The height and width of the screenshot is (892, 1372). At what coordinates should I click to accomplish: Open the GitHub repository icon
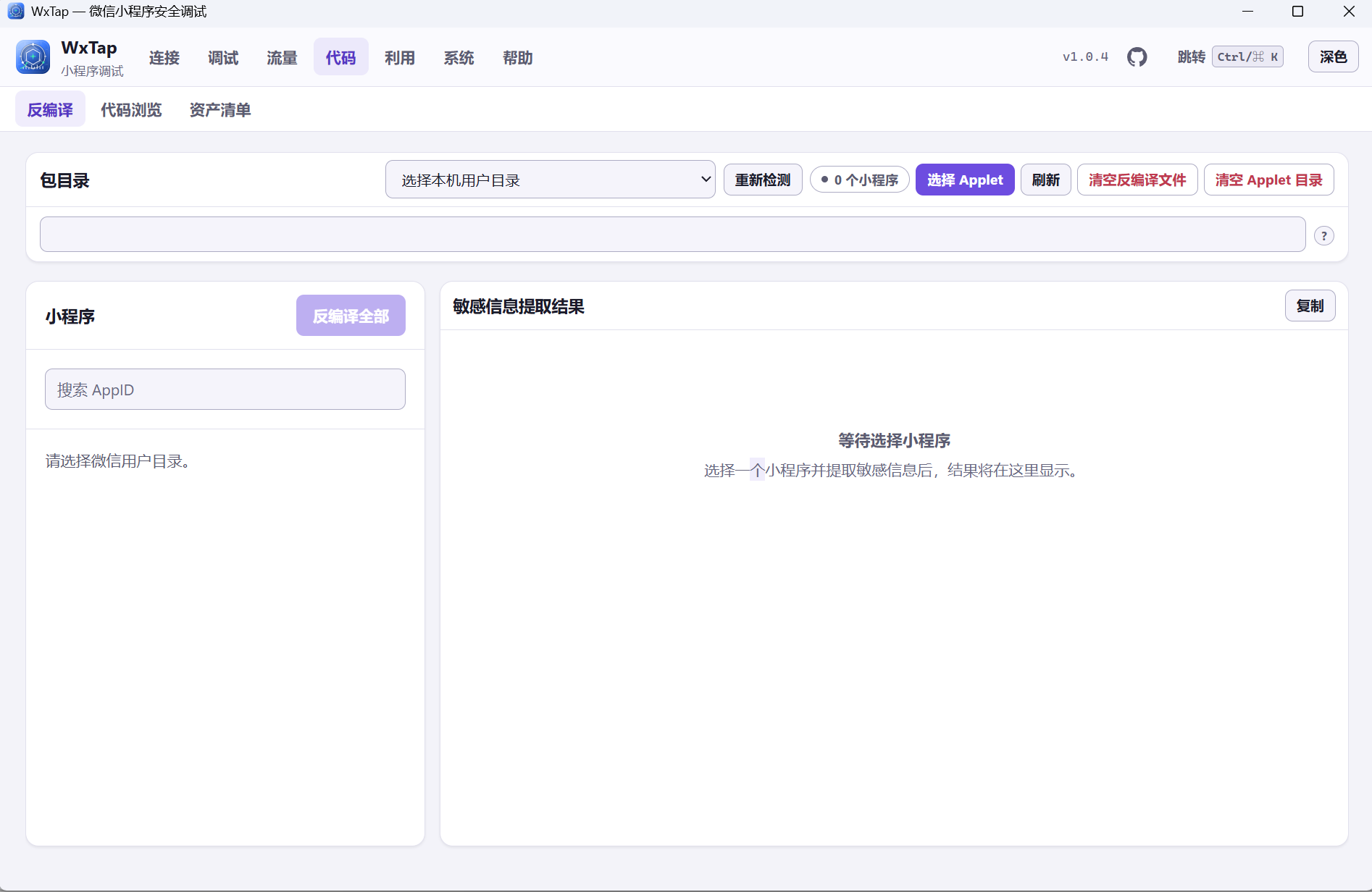pyautogui.click(x=1137, y=57)
